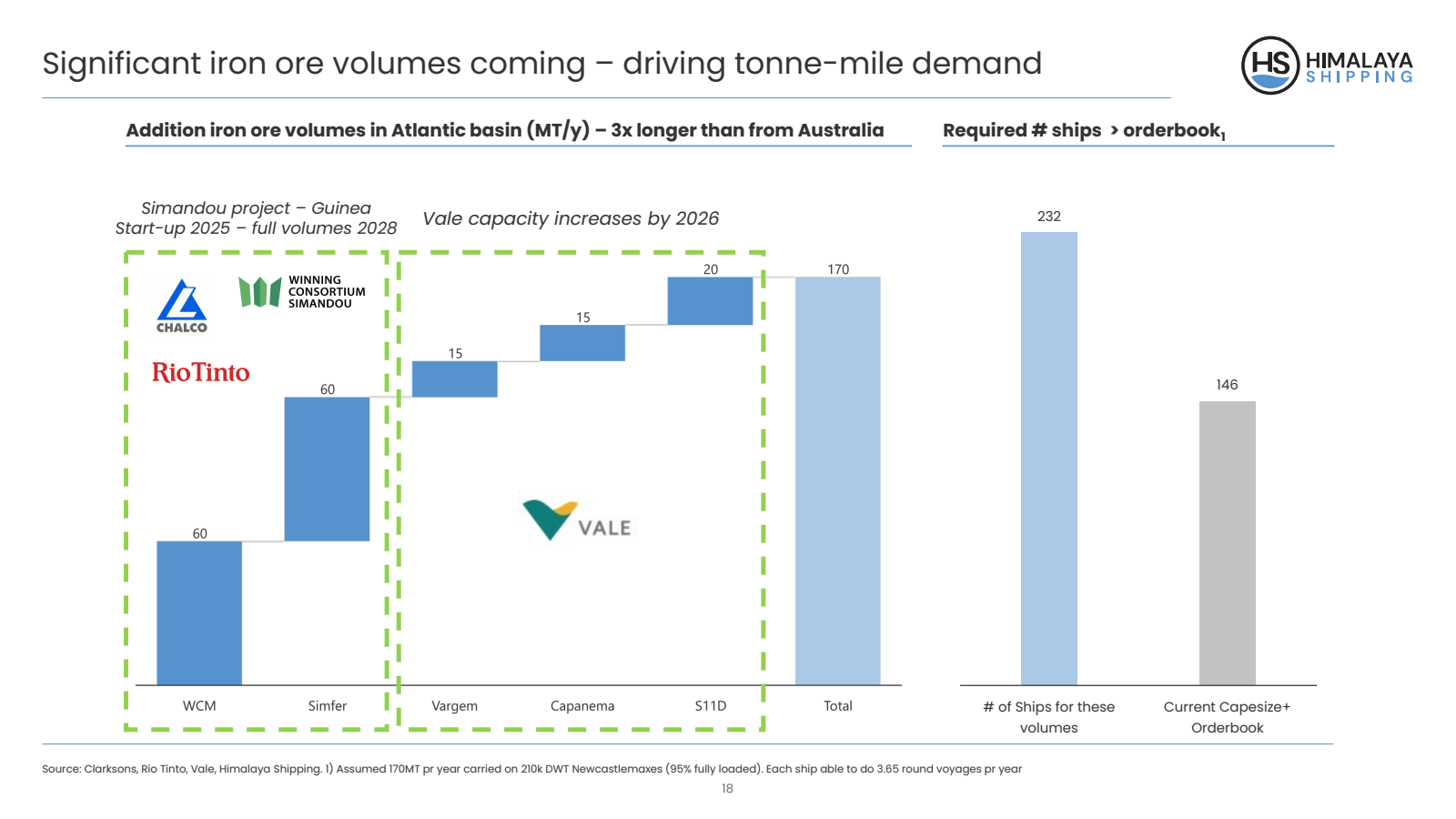Select the Vargem waterfall bar
The width and height of the screenshot is (1456, 819).
click(455, 379)
